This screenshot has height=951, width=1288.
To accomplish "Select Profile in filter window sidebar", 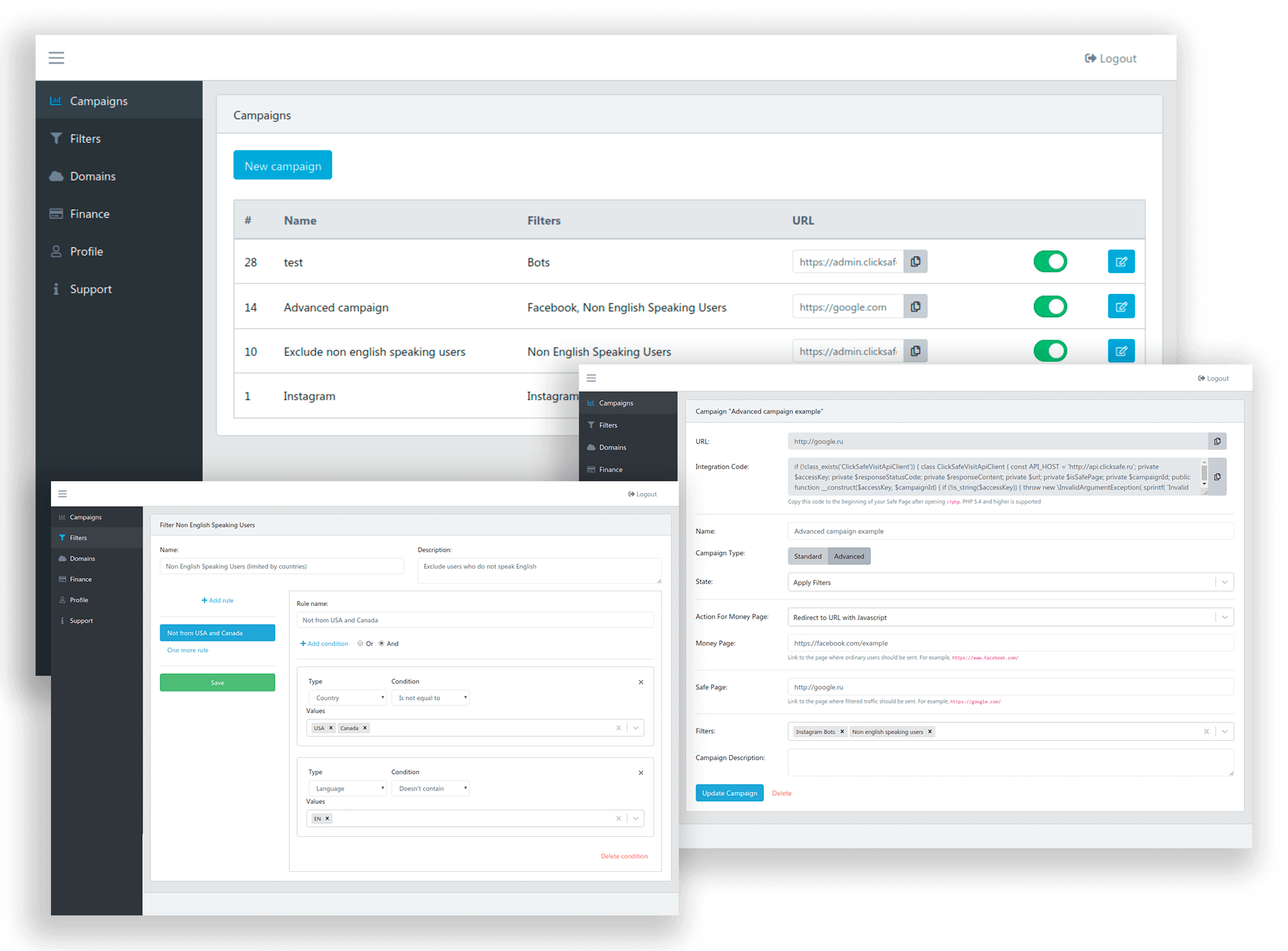I will pos(97,600).
